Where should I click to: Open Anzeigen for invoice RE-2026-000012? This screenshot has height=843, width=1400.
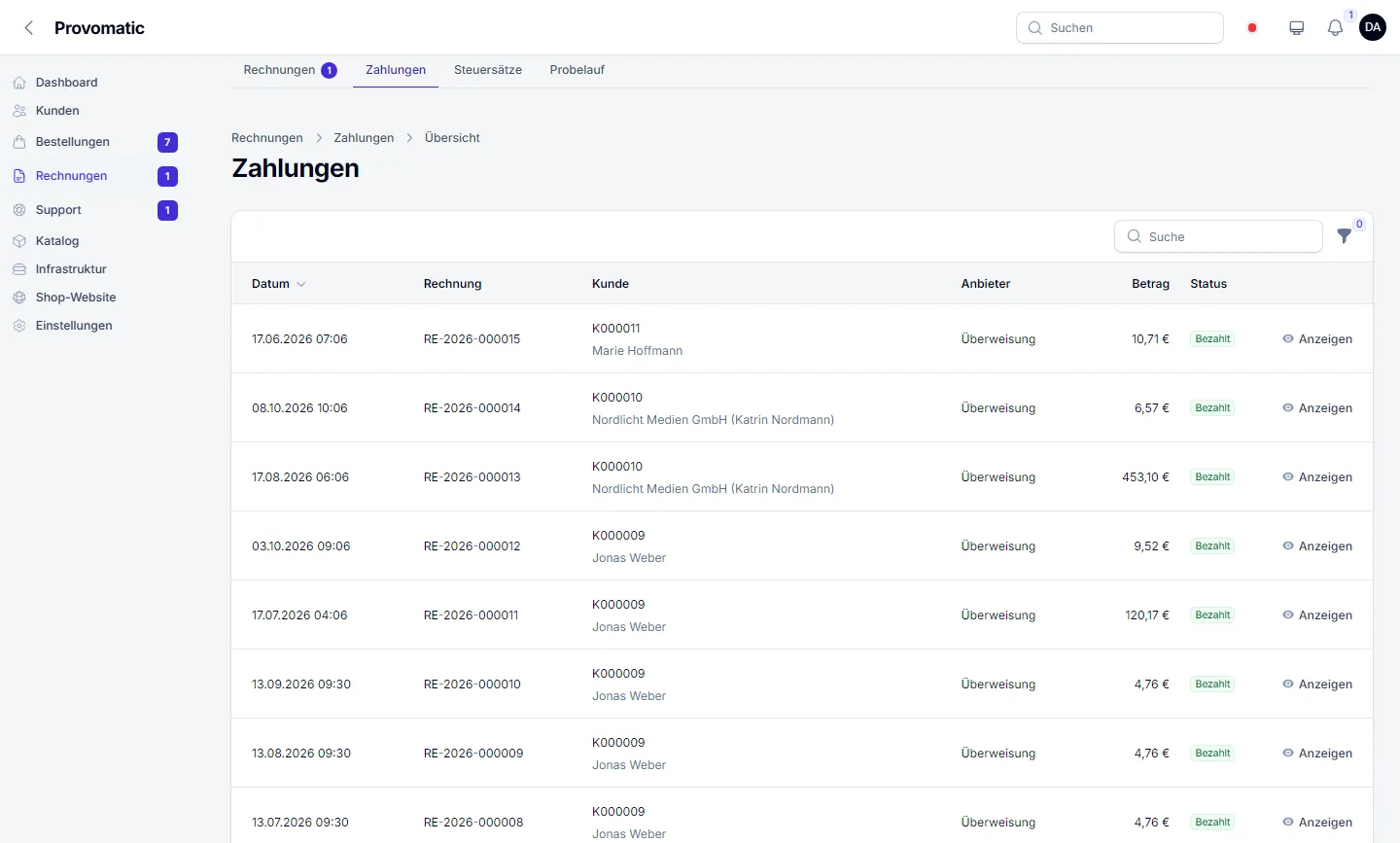click(x=1317, y=546)
